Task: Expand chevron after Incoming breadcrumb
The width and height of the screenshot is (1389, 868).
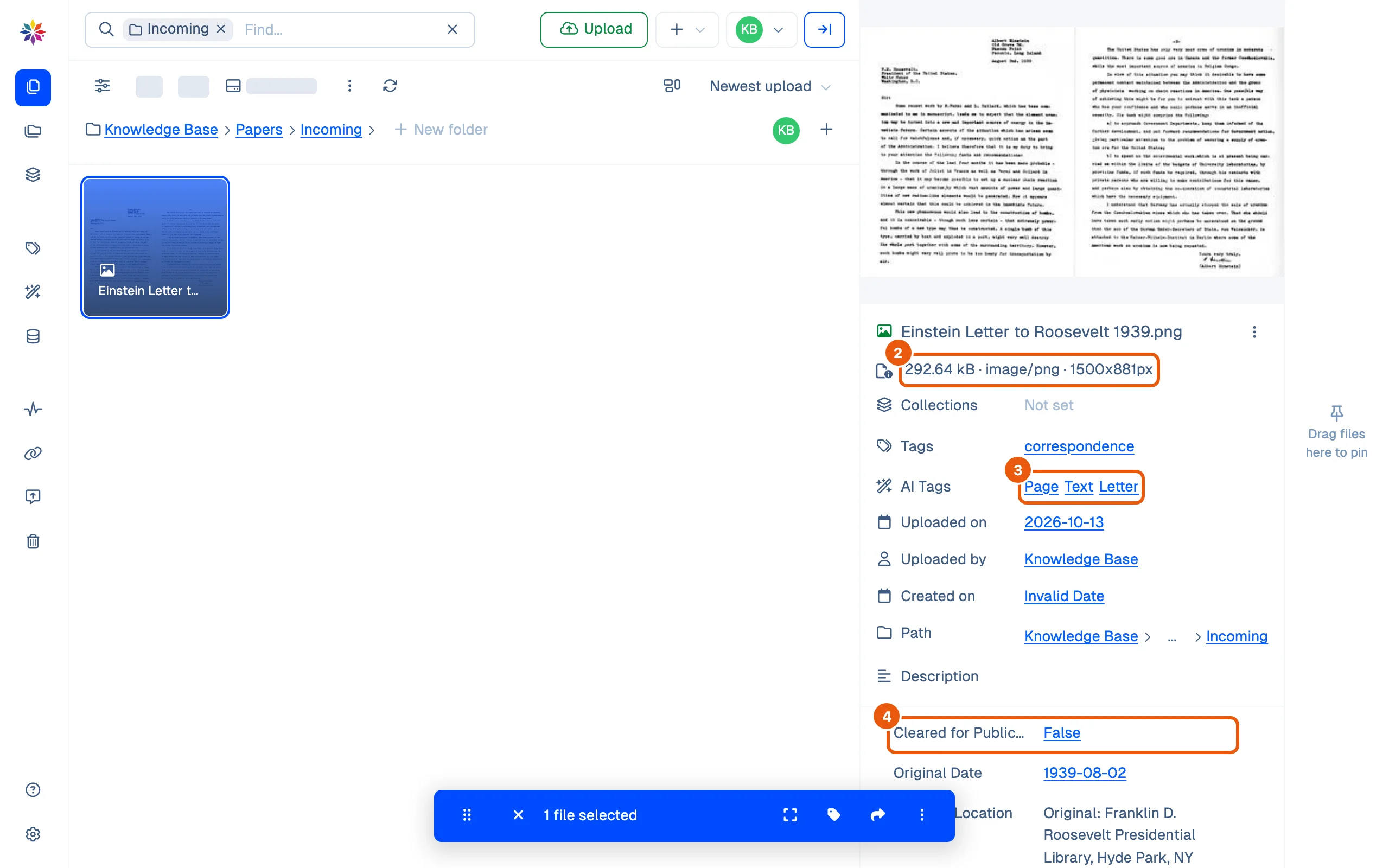Action: (372, 130)
